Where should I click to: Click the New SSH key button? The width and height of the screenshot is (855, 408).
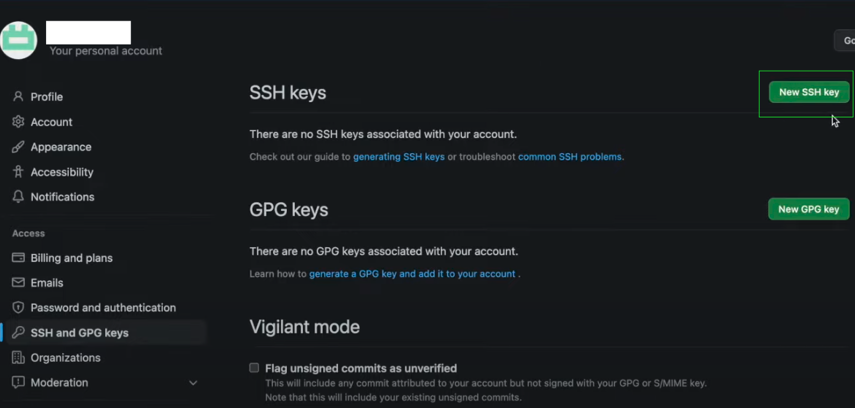tap(808, 92)
